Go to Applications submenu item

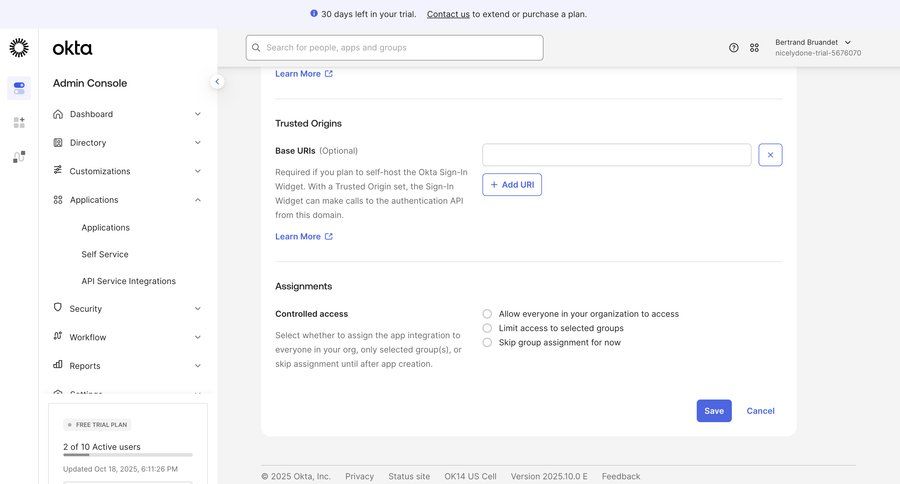coord(106,227)
